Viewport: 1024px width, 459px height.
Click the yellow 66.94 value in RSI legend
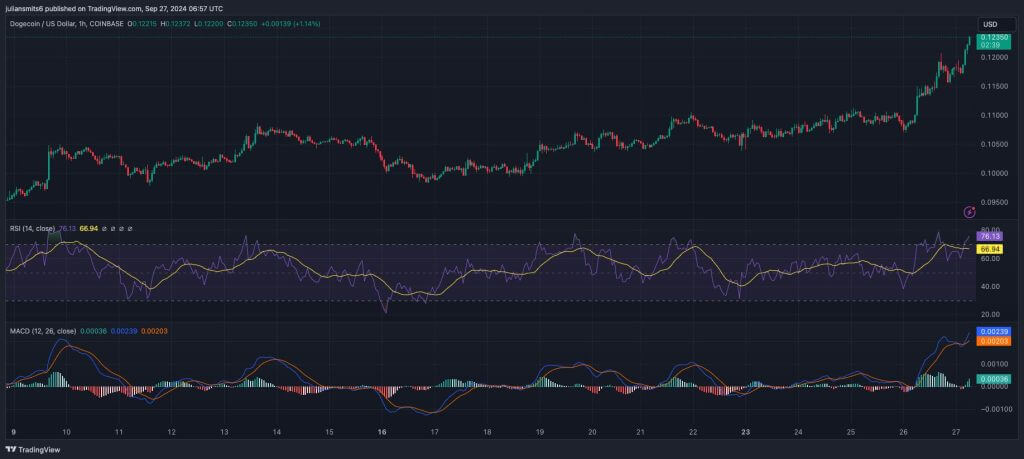[x=88, y=229]
